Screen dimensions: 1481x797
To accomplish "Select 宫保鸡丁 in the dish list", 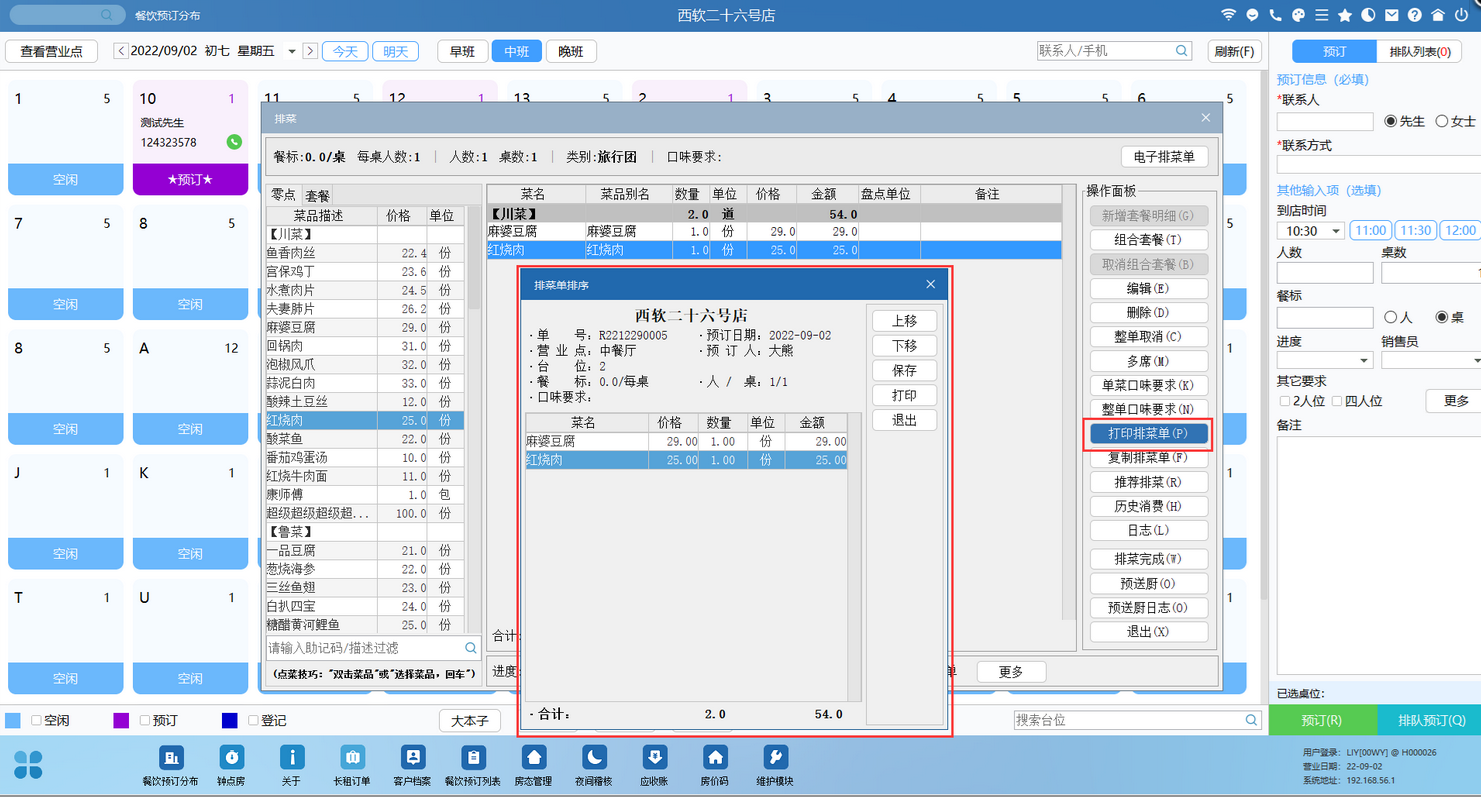I will (x=365, y=272).
